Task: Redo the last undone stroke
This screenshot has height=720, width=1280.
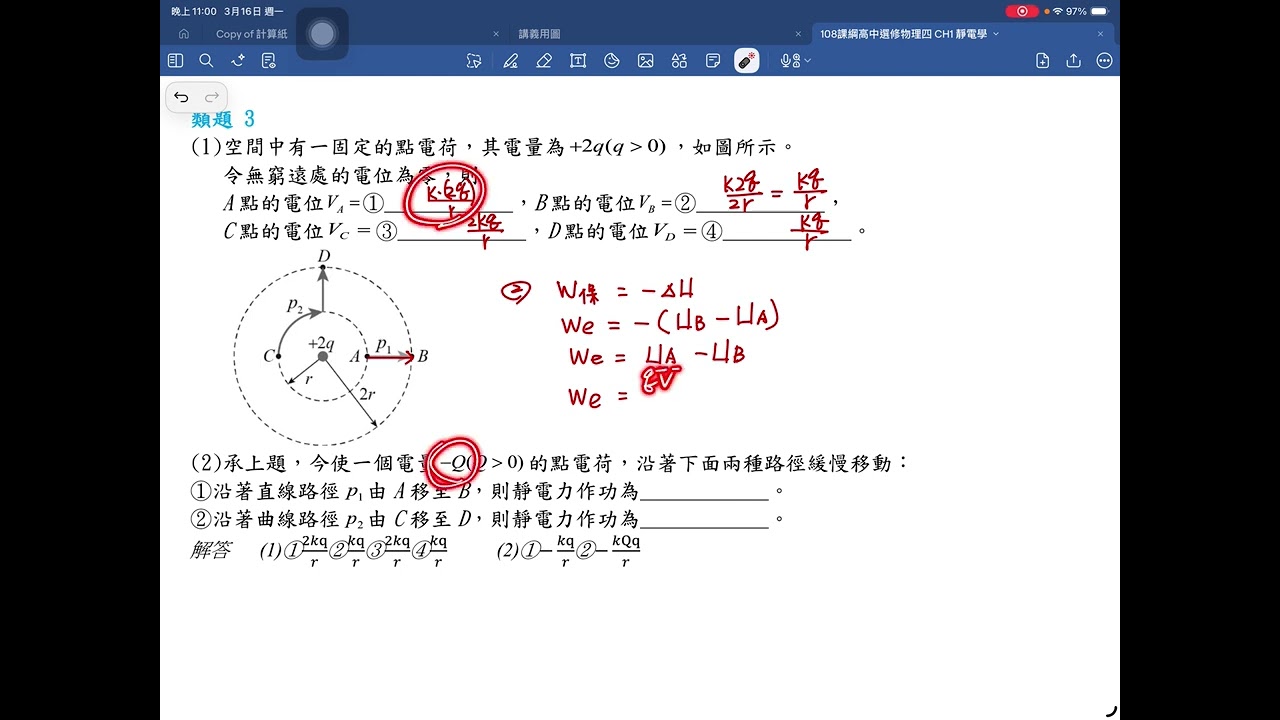Action: pos(211,97)
